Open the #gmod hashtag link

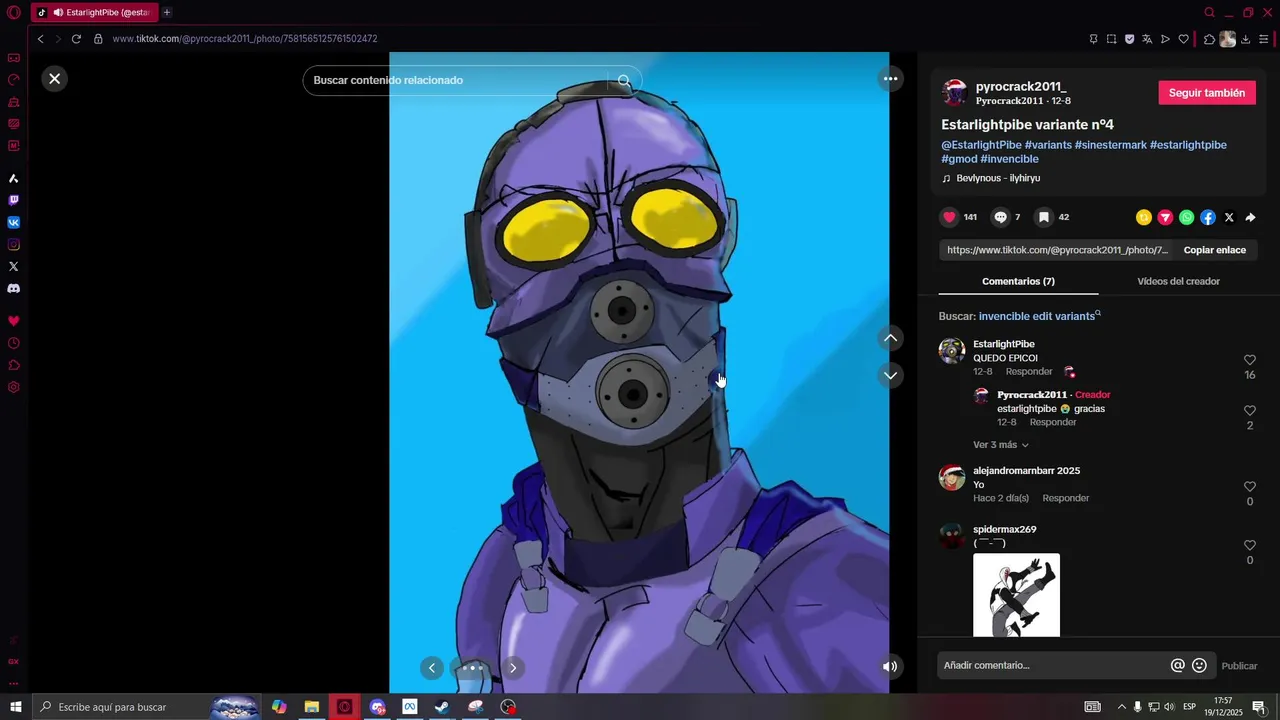pyautogui.click(x=959, y=159)
